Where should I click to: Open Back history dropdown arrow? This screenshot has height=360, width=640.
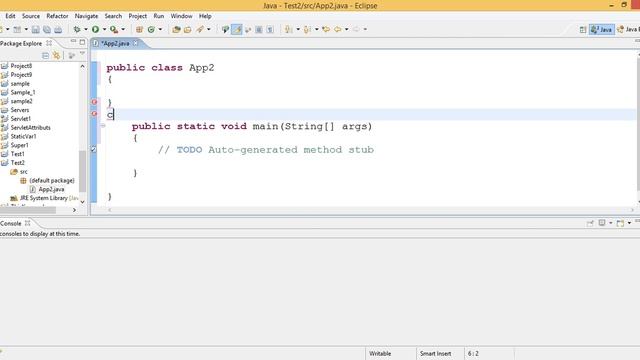point(347,29)
